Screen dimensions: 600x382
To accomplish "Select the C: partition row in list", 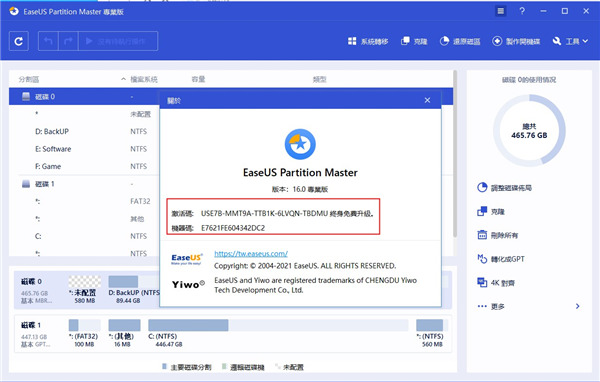I will (x=84, y=236).
